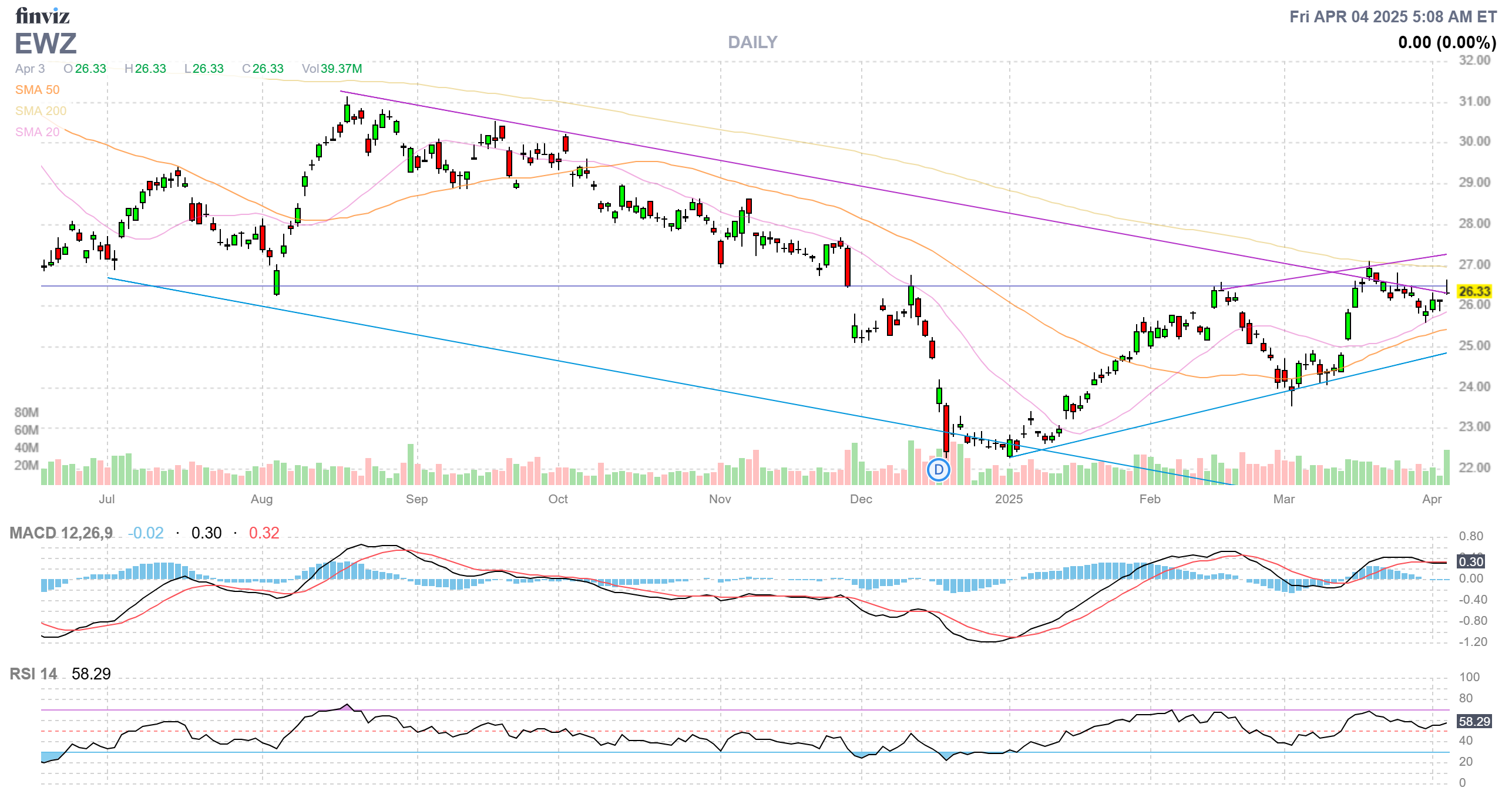
Task: Click the yellow 26.33 current price tag
Action: point(1474,291)
